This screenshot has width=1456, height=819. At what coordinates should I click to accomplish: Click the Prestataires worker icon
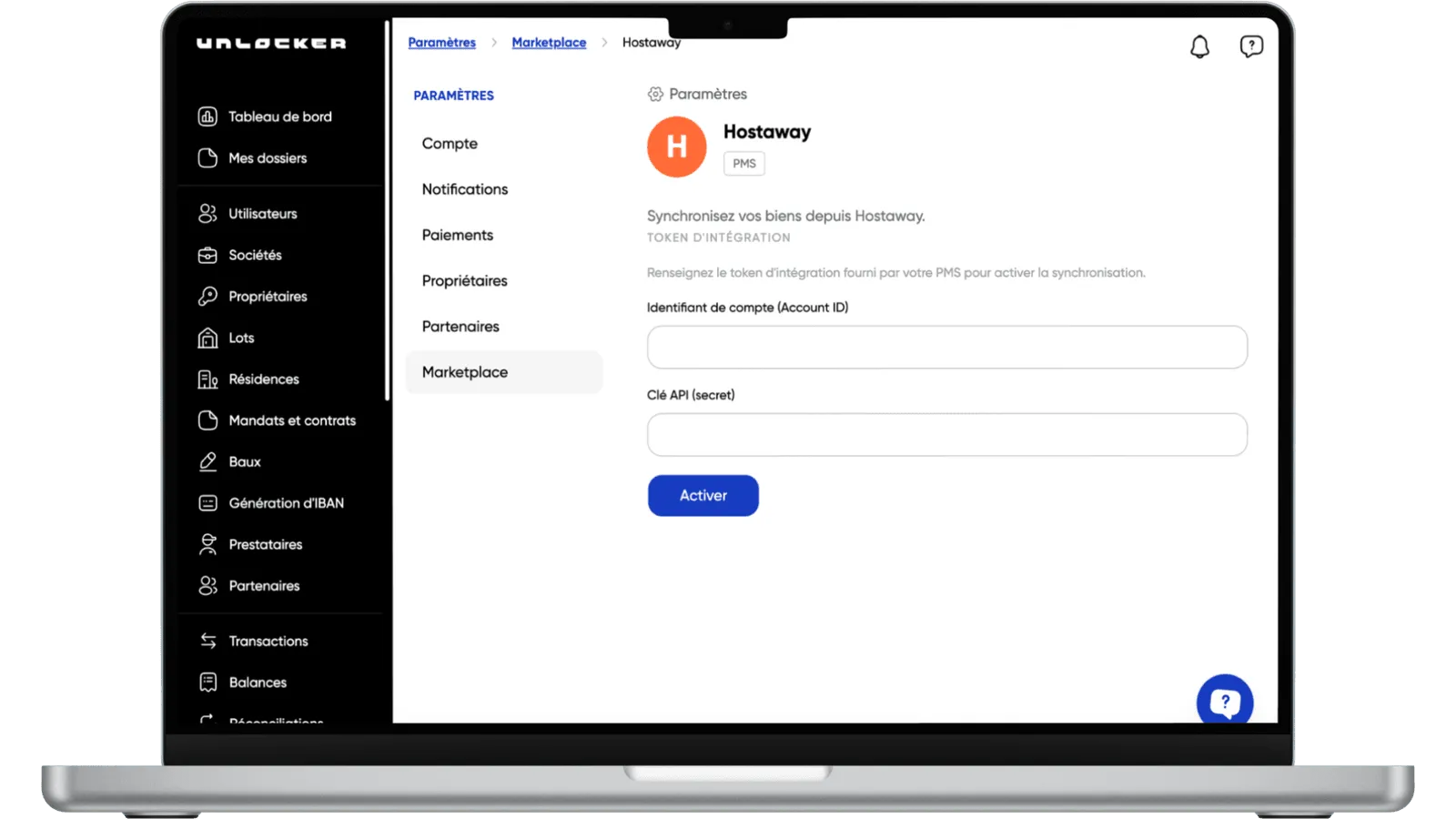coord(207,544)
